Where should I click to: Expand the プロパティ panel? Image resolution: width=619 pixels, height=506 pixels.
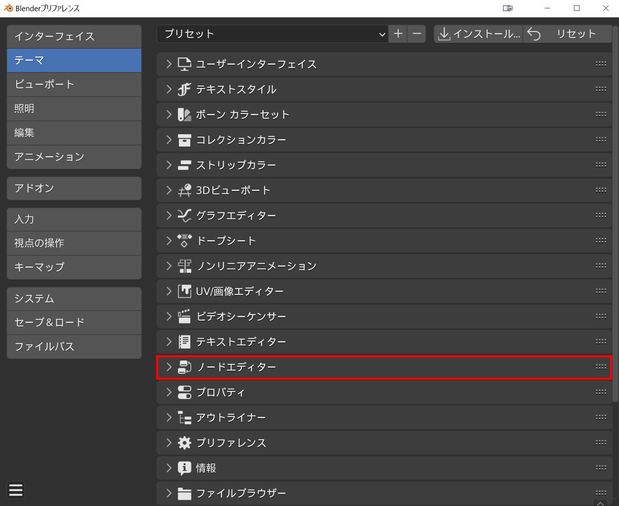tap(169, 392)
